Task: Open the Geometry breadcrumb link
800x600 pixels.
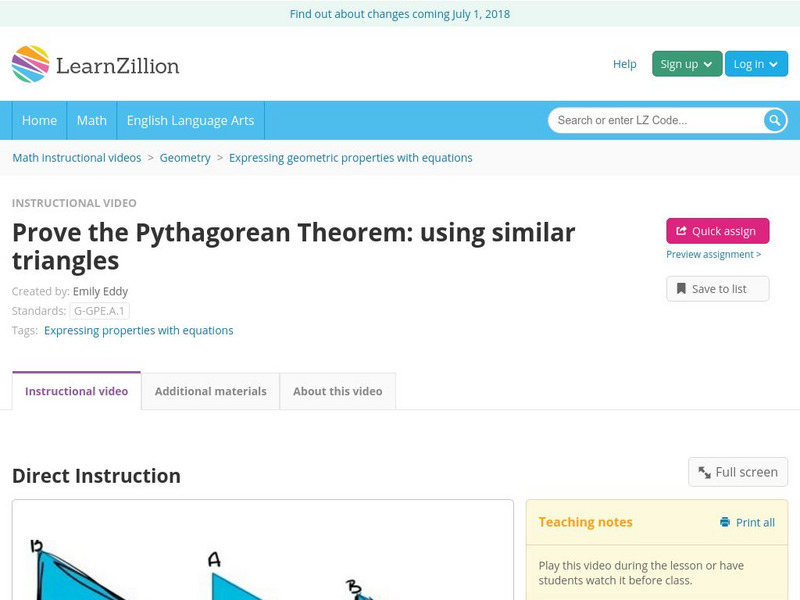Action: (x=185, y=158)
